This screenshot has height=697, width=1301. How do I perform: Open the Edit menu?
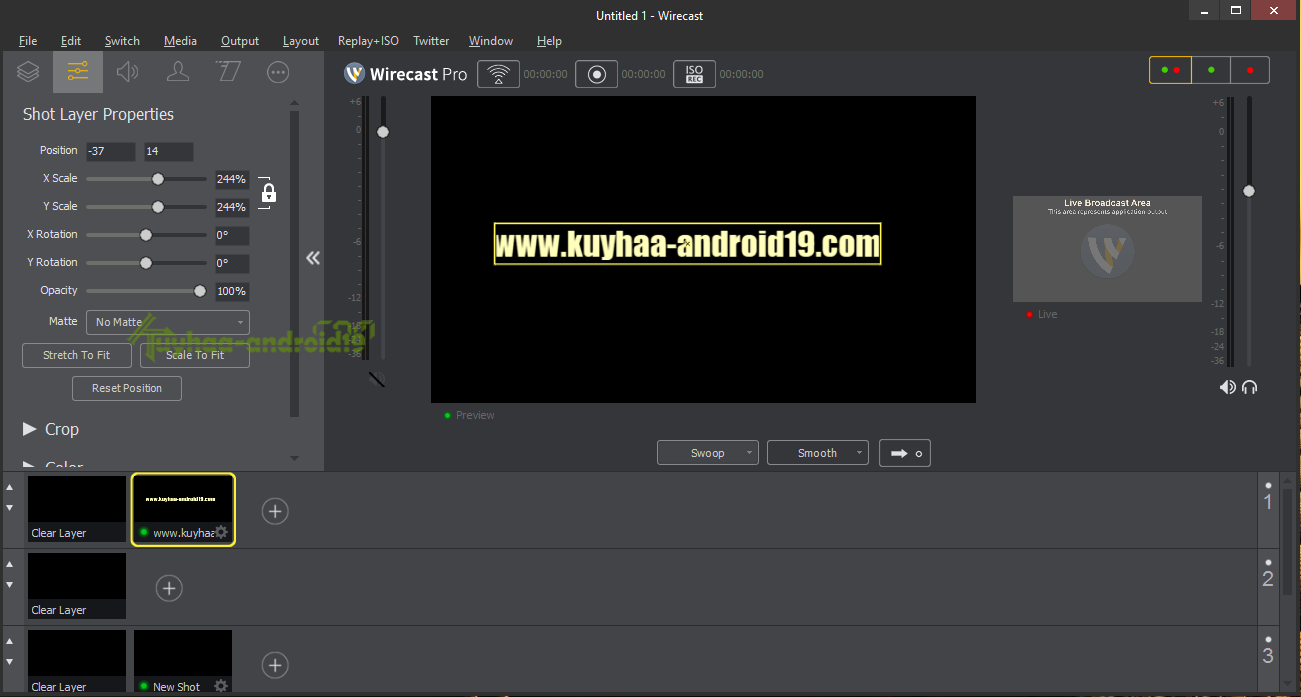71,41
